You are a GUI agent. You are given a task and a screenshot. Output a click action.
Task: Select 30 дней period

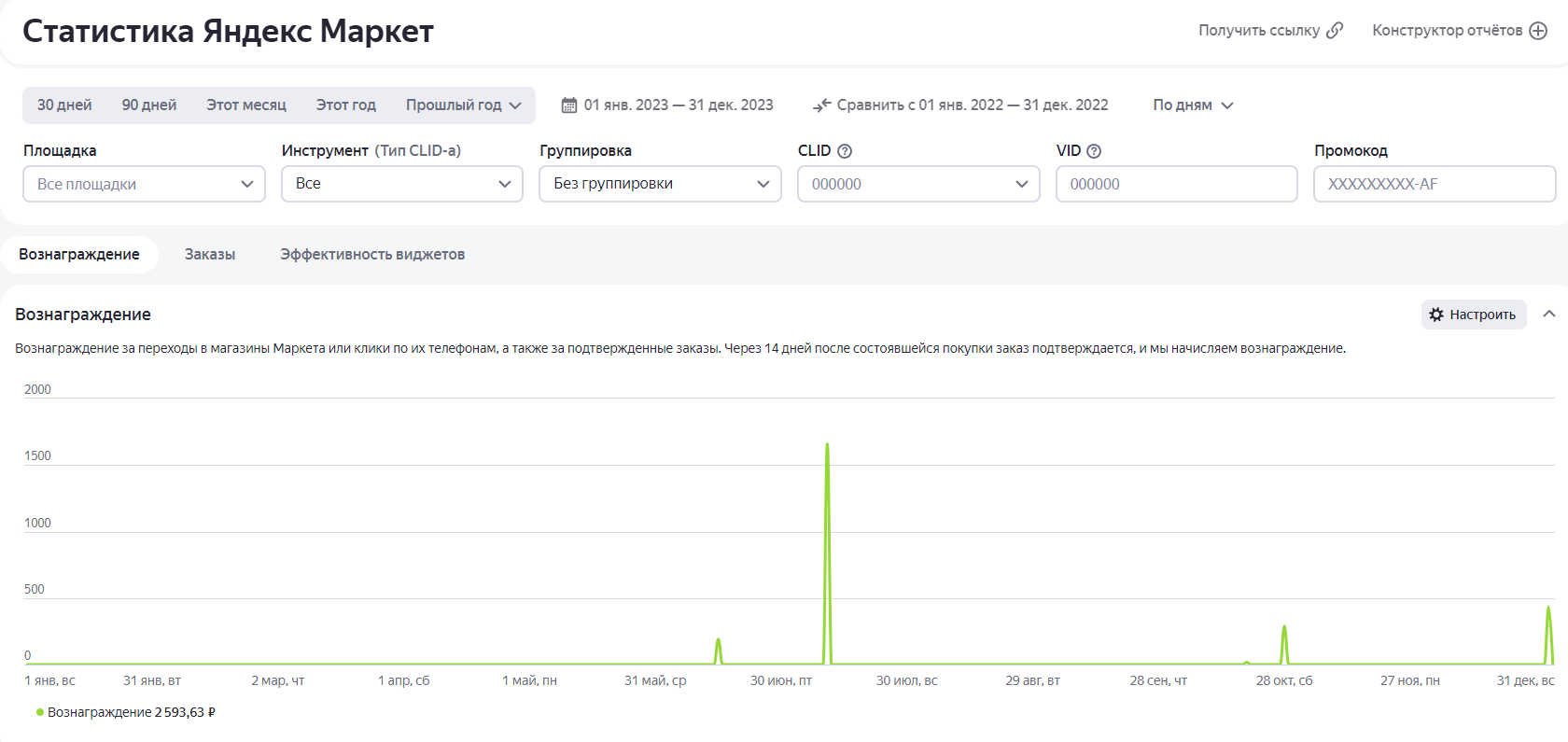click(64, 105)
